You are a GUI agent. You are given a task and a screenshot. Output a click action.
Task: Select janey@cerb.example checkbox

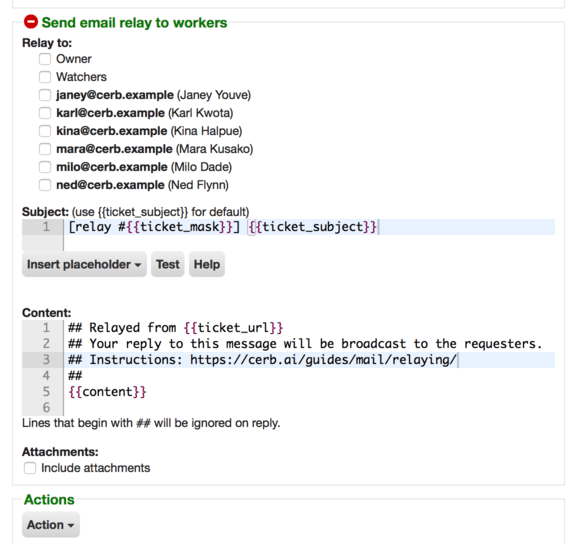(x=45, y=95)
